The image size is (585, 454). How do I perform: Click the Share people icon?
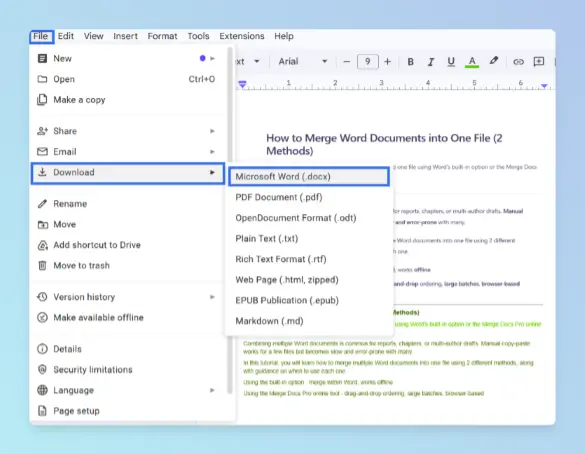point(42,131)
